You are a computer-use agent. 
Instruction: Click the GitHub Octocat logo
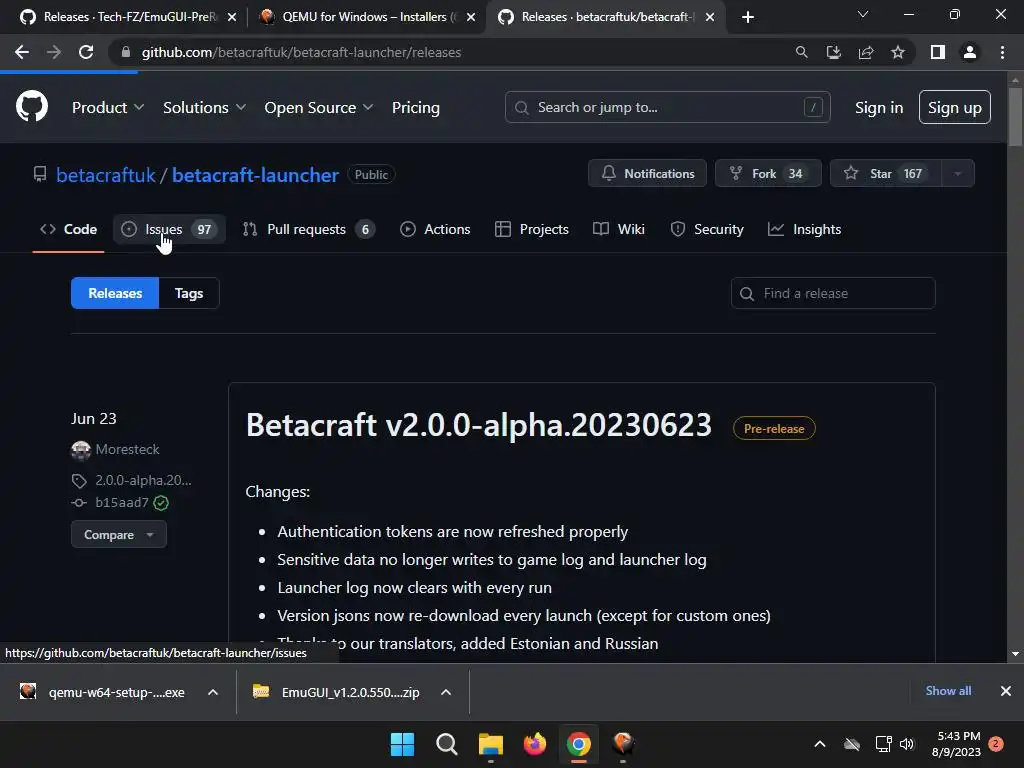pos(32,106)
